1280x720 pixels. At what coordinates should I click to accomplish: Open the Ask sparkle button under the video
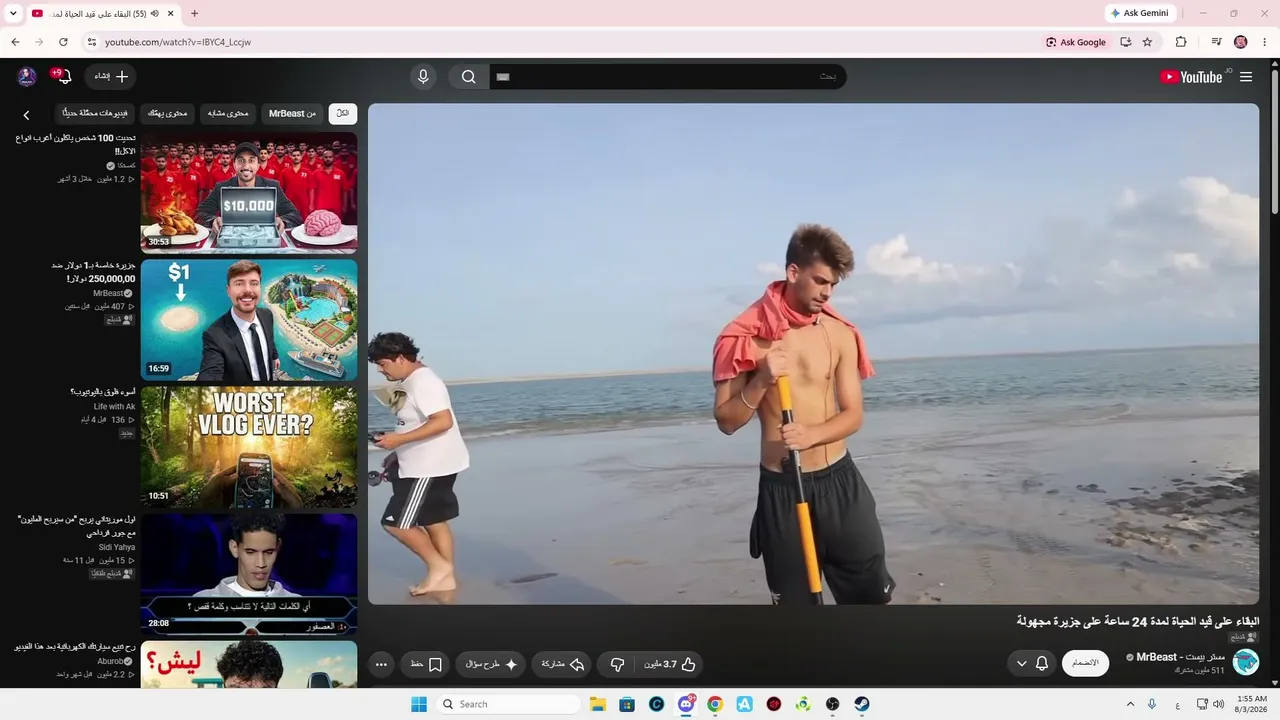tap(492, 664)
